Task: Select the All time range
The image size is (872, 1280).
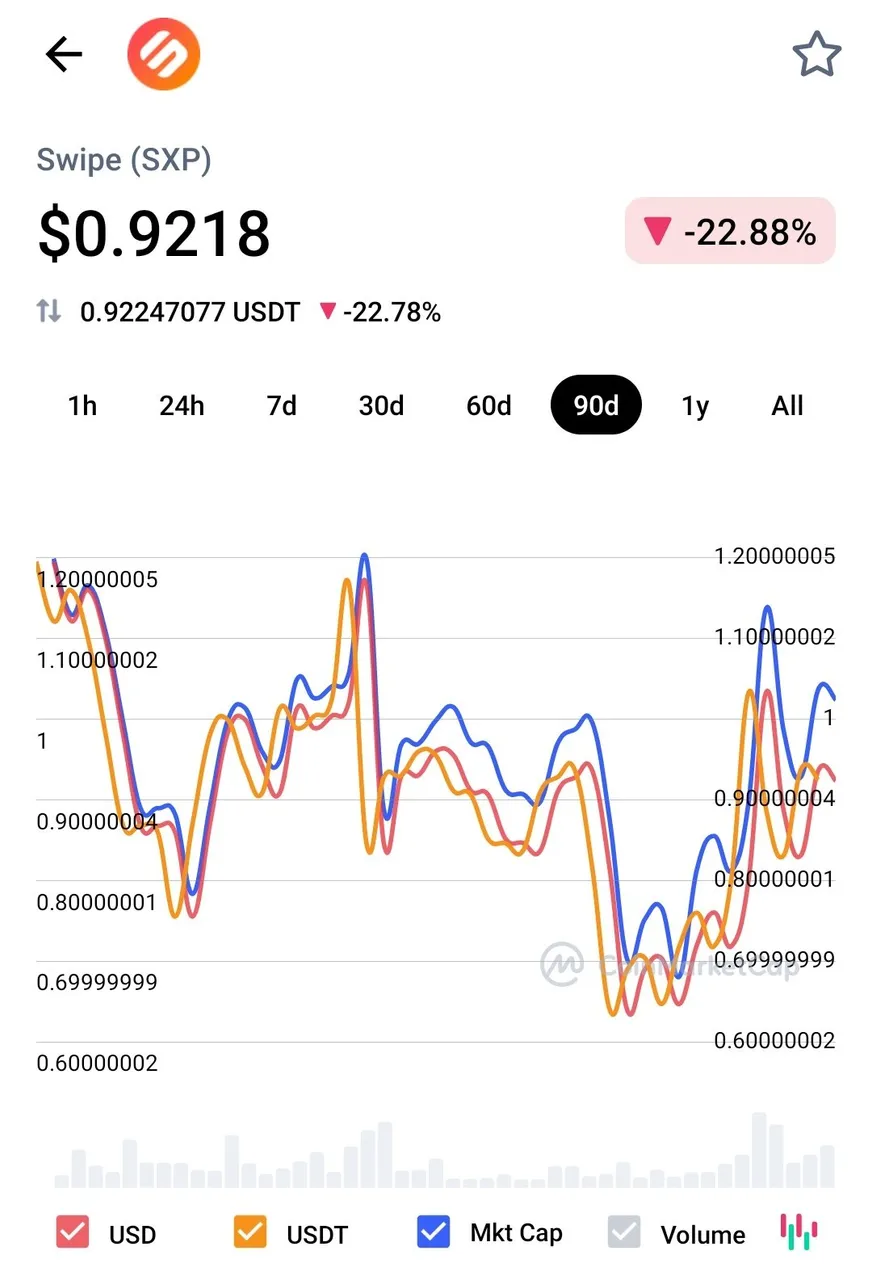Action: [x=788, y=405]
